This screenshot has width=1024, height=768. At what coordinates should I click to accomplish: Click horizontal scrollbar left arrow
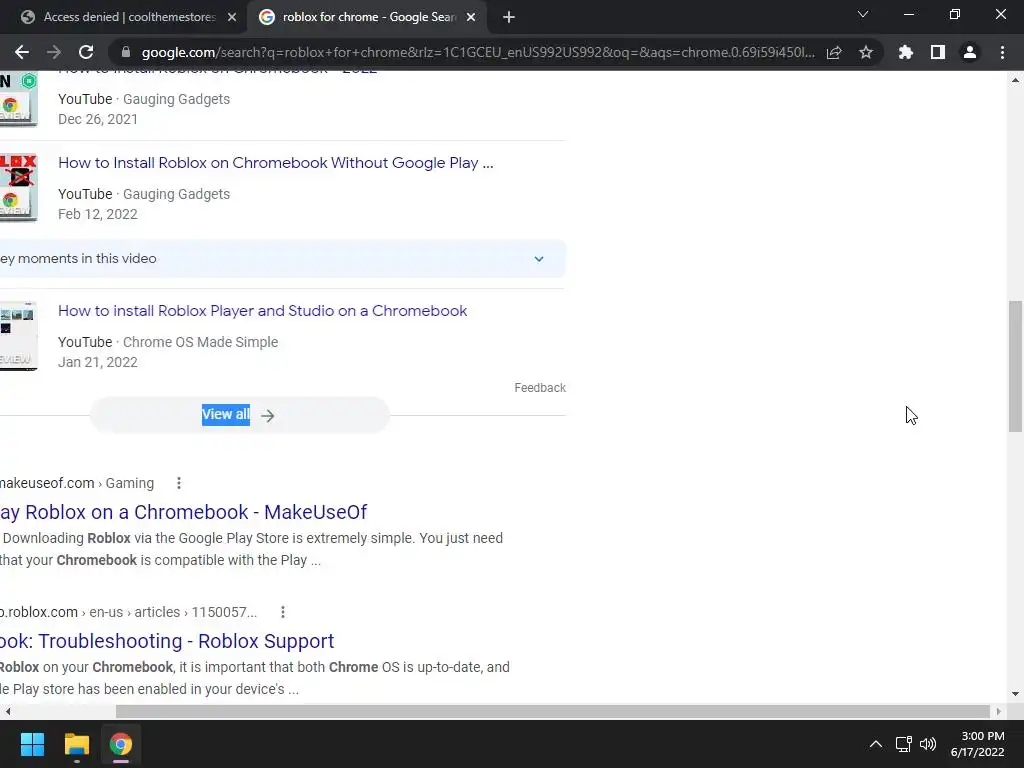click(x=7, y=711)
